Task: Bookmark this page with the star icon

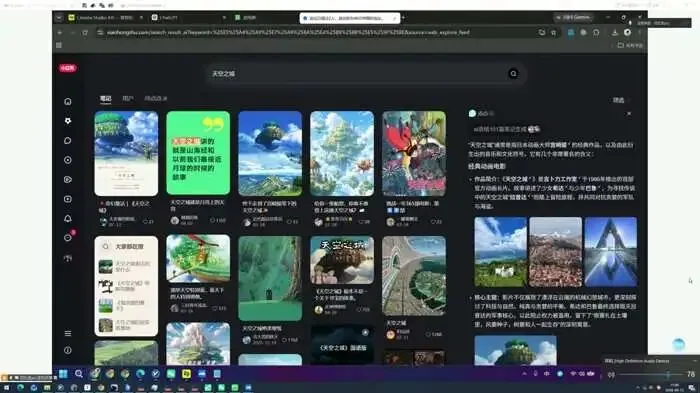Action: click(x=554, y=33)
